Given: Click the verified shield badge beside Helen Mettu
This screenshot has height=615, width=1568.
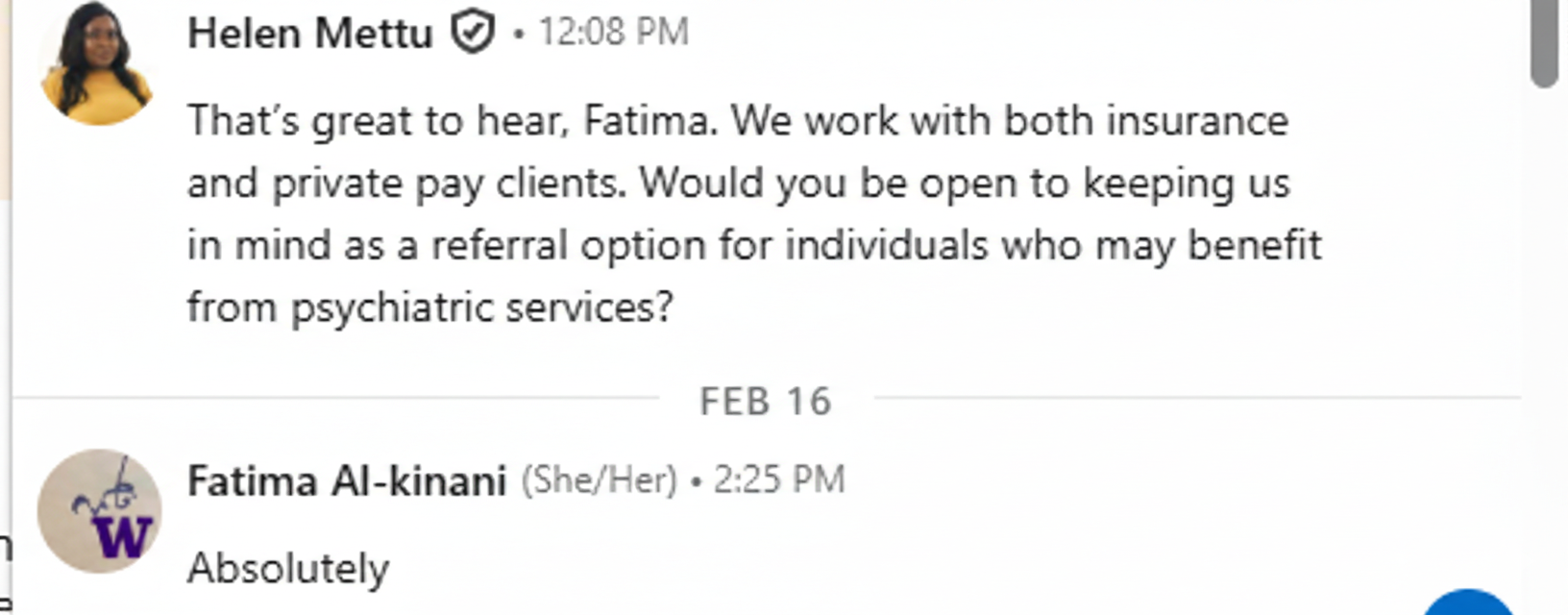Looking at the screenshot, I should point(473,33).
